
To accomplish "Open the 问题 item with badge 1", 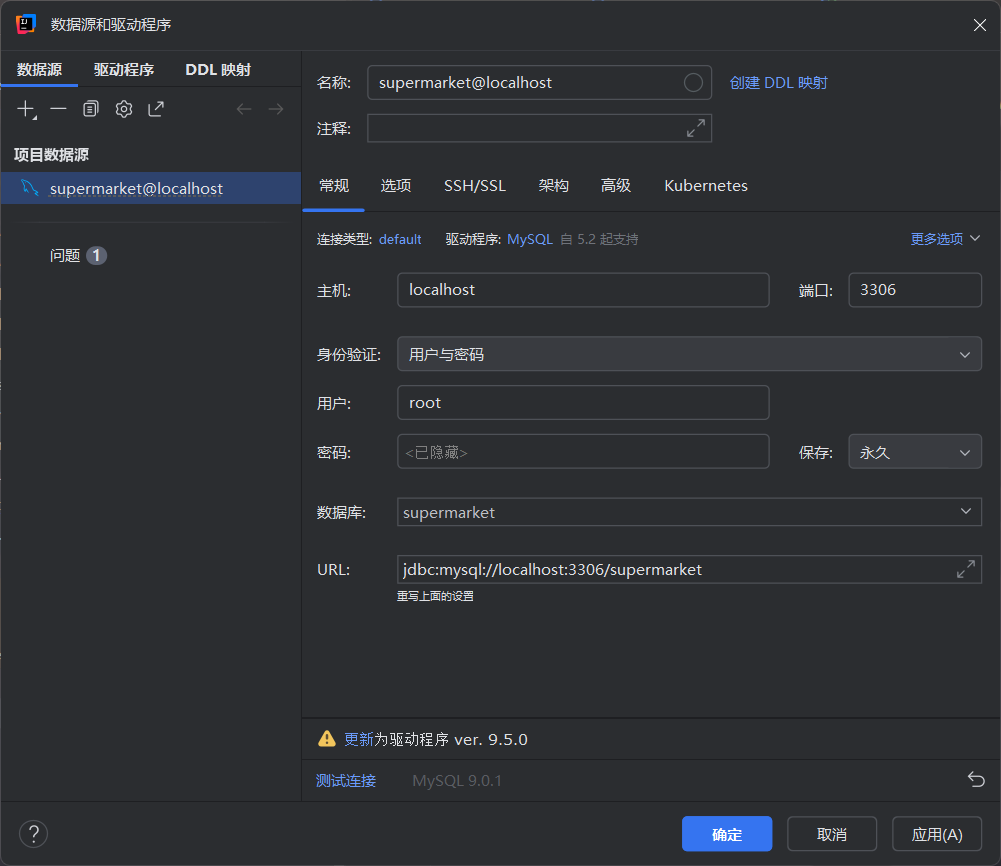I will [78, 255].
